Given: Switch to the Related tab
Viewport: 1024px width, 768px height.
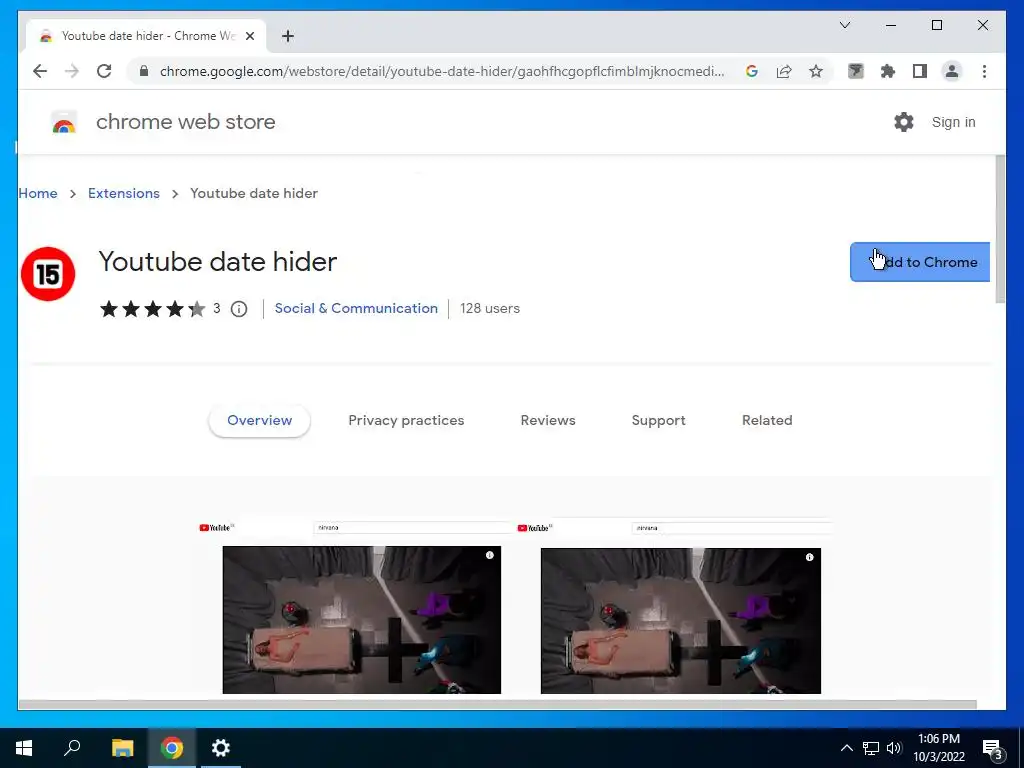Looking at the screenshot, I should tap(767, 421).
